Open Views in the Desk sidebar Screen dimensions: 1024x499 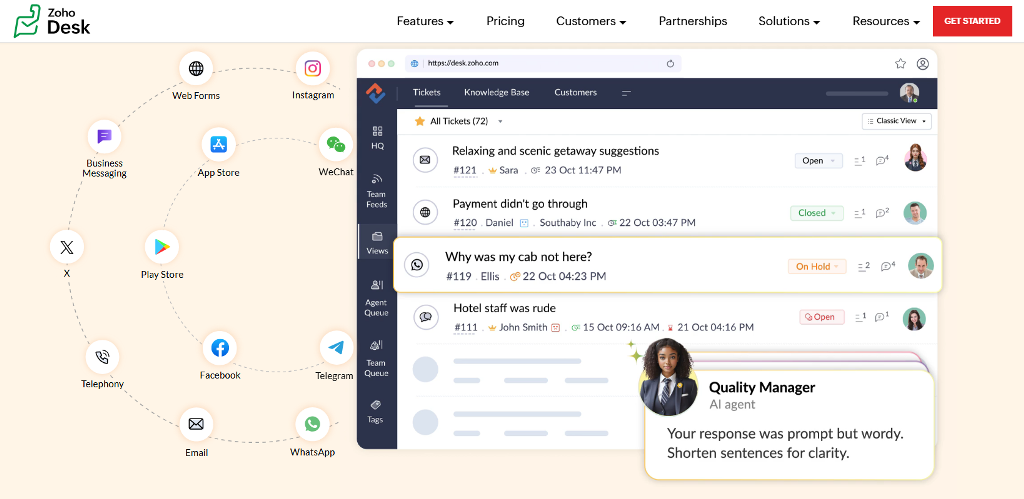coord(377,242)
